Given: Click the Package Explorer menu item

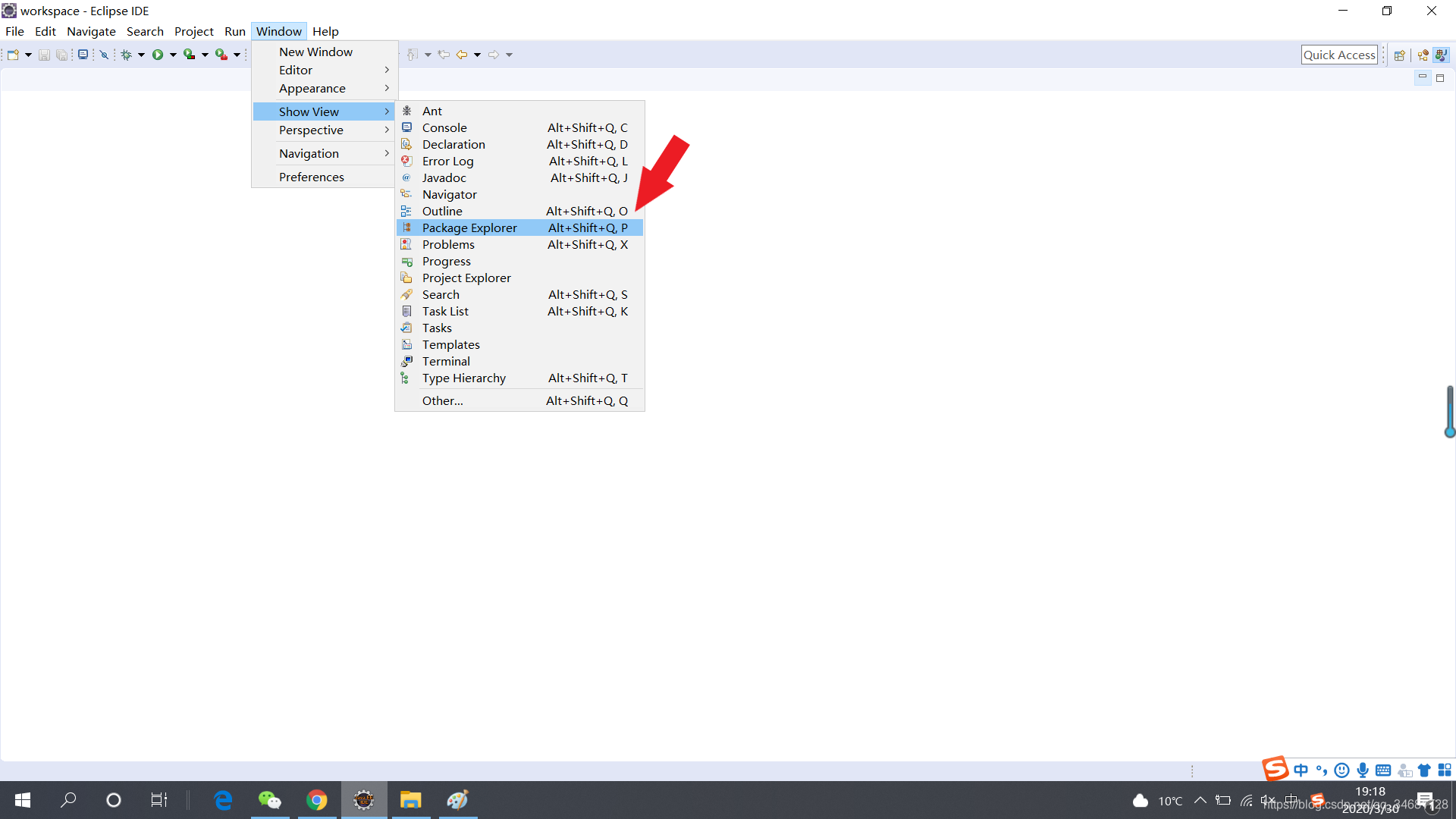Looking at the screenshot, I should [470, 227].
